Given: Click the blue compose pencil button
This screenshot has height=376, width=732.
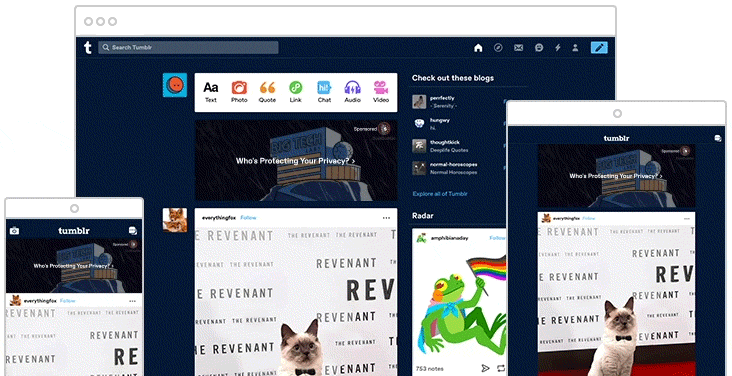Looking at the screenshot, I should pos(599,48).
